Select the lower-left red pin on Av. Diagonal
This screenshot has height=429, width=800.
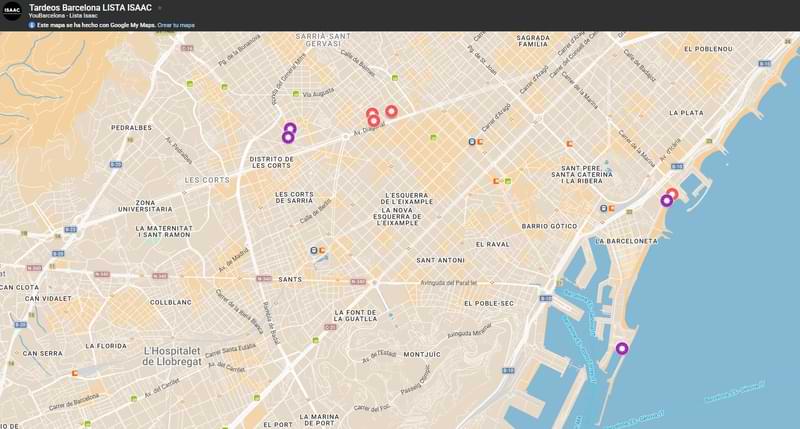click(x=373, y=121)
